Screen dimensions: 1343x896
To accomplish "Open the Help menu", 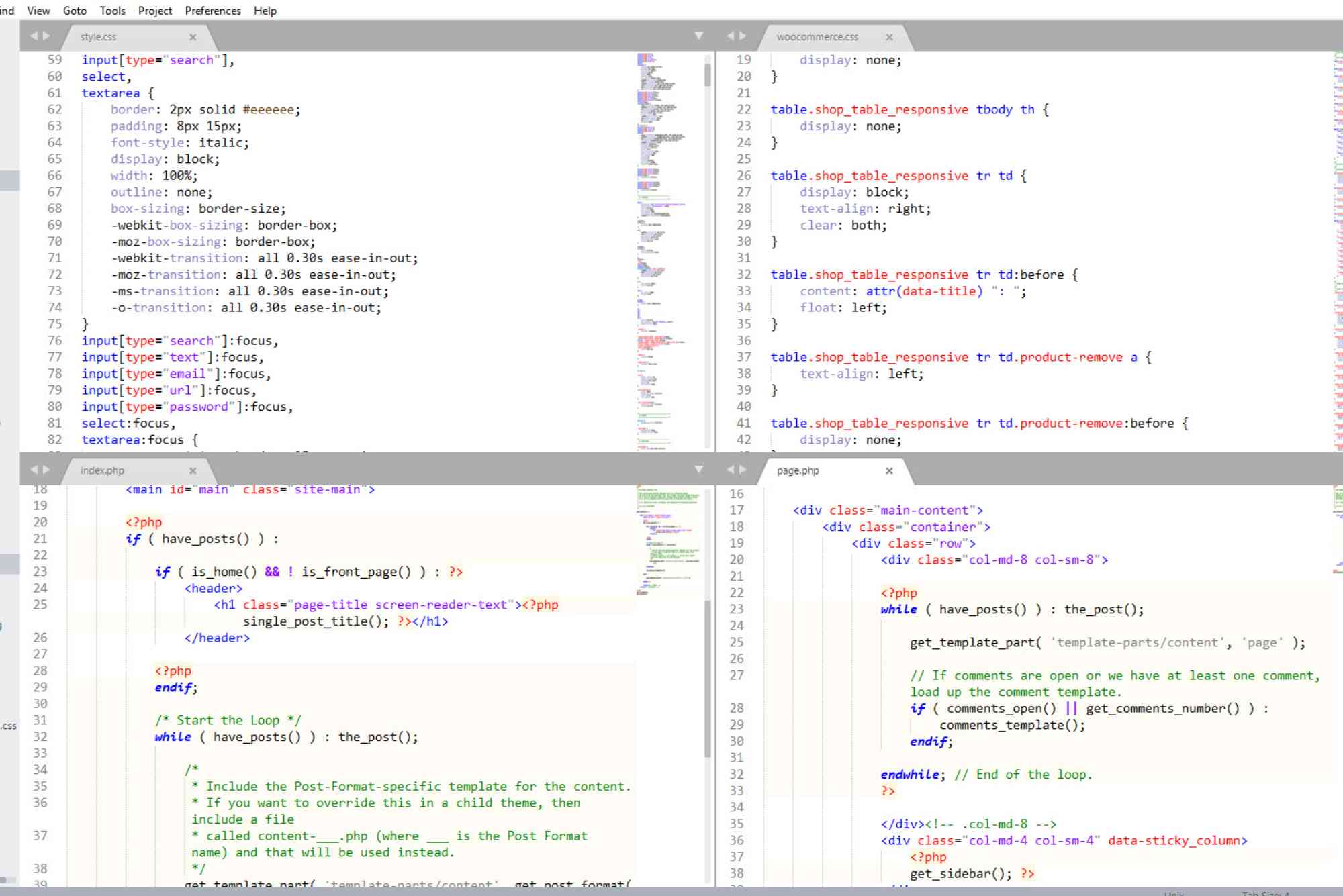I will 265,11.
